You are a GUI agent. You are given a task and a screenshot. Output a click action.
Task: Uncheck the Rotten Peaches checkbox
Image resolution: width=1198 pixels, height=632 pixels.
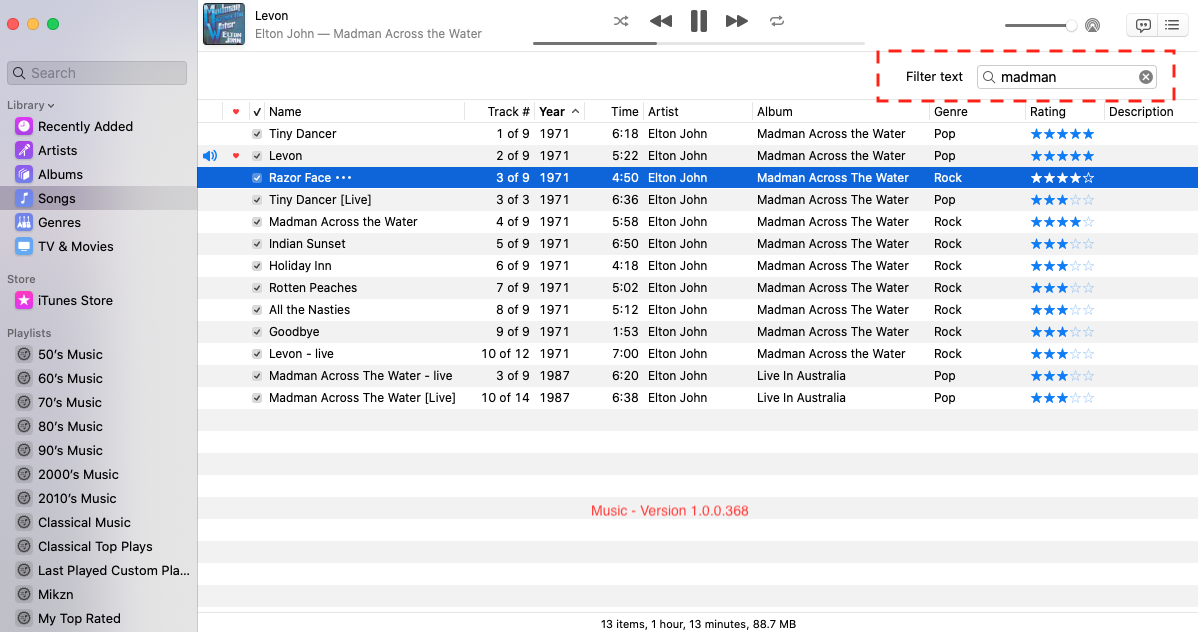[257, 288]
